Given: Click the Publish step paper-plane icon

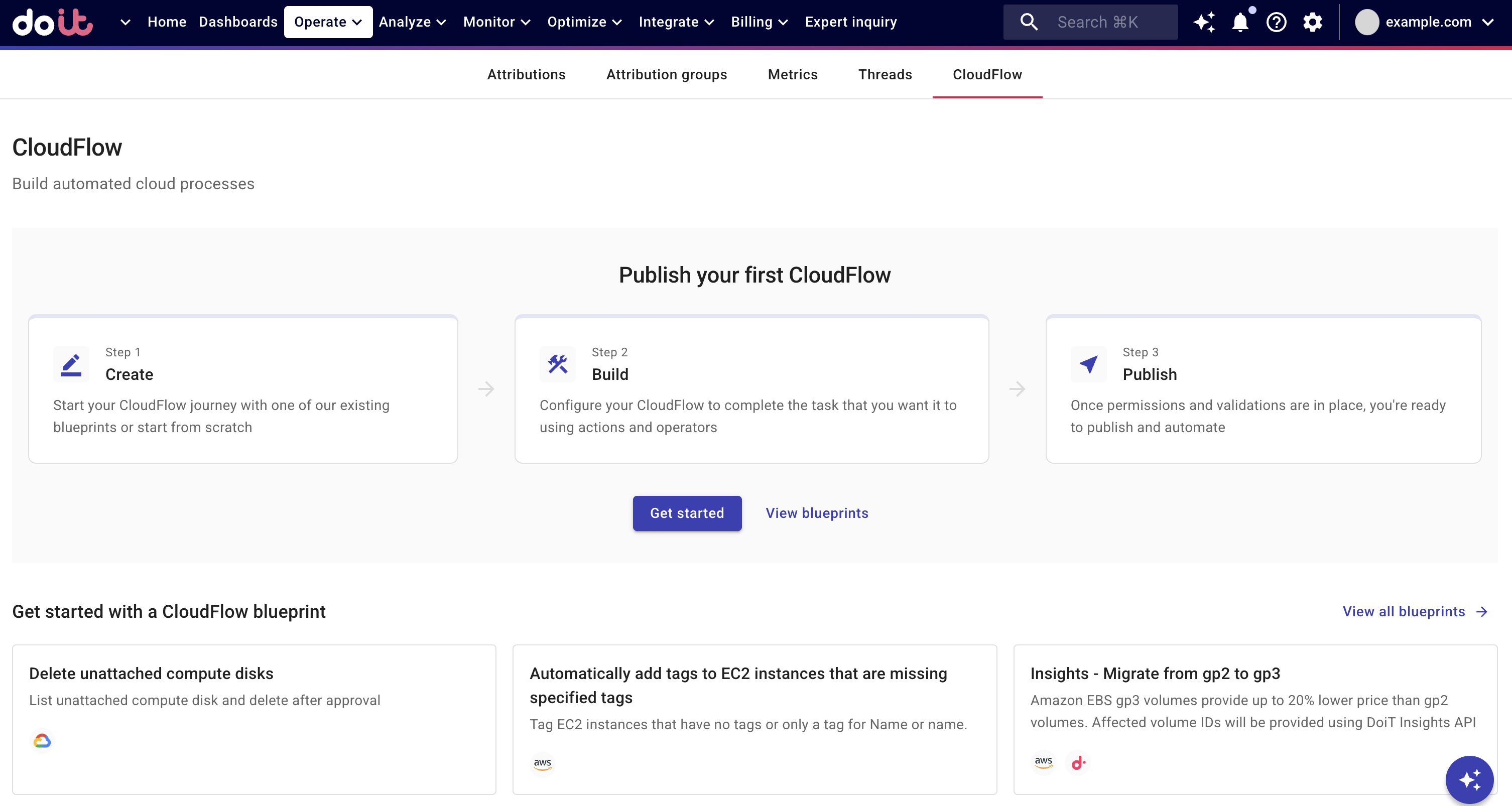Looking at the screenshot, I should pos(1088,364).
